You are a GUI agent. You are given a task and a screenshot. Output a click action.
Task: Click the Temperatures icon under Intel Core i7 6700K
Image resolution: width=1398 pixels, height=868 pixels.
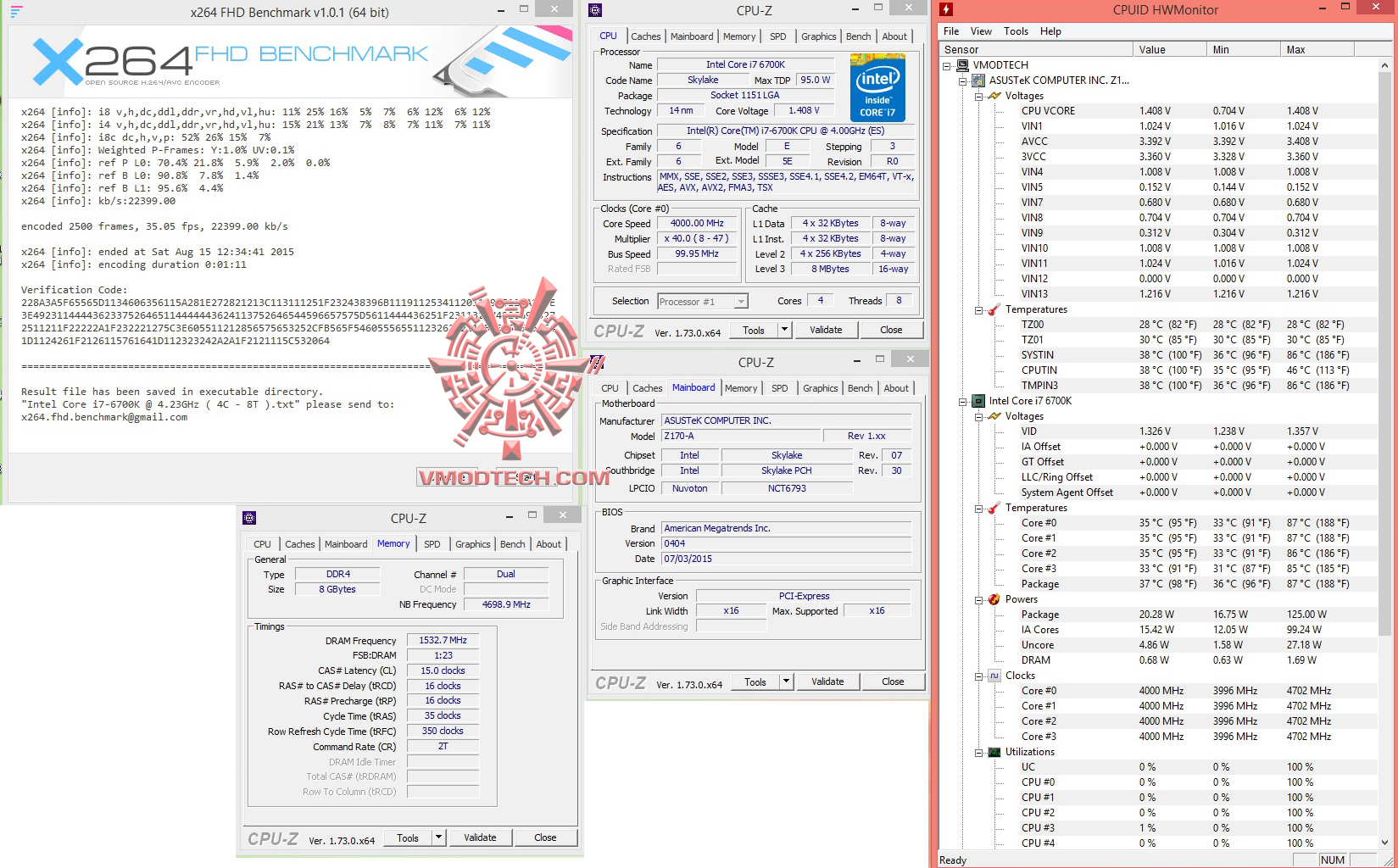coord(994,508)
